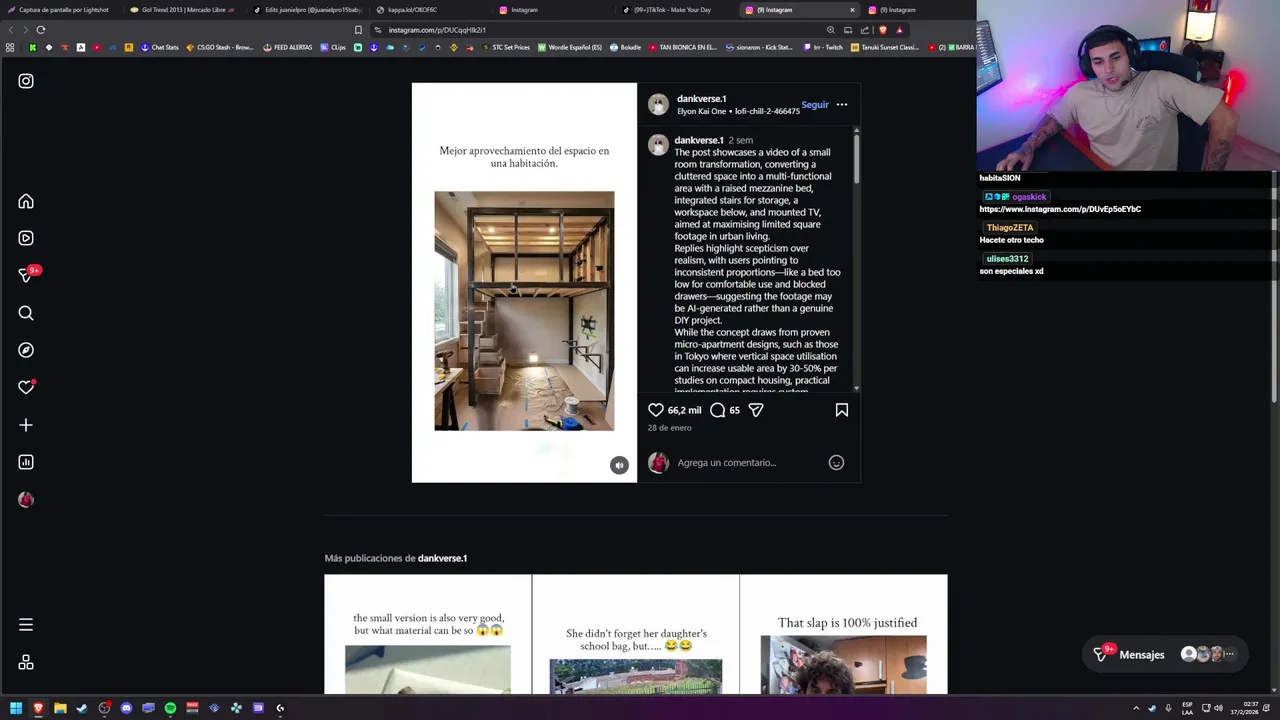Close the active (9) Instagram tab

click(852, 10)
